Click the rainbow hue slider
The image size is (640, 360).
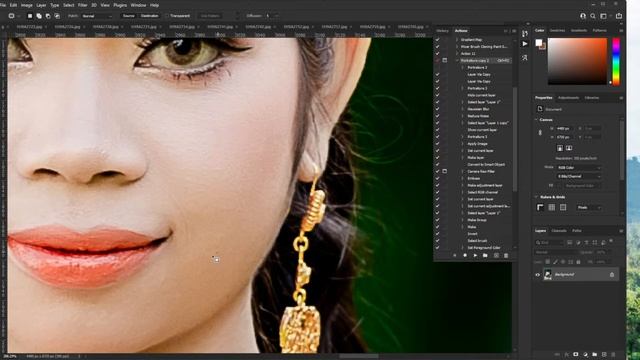click(x=616, y=62)
